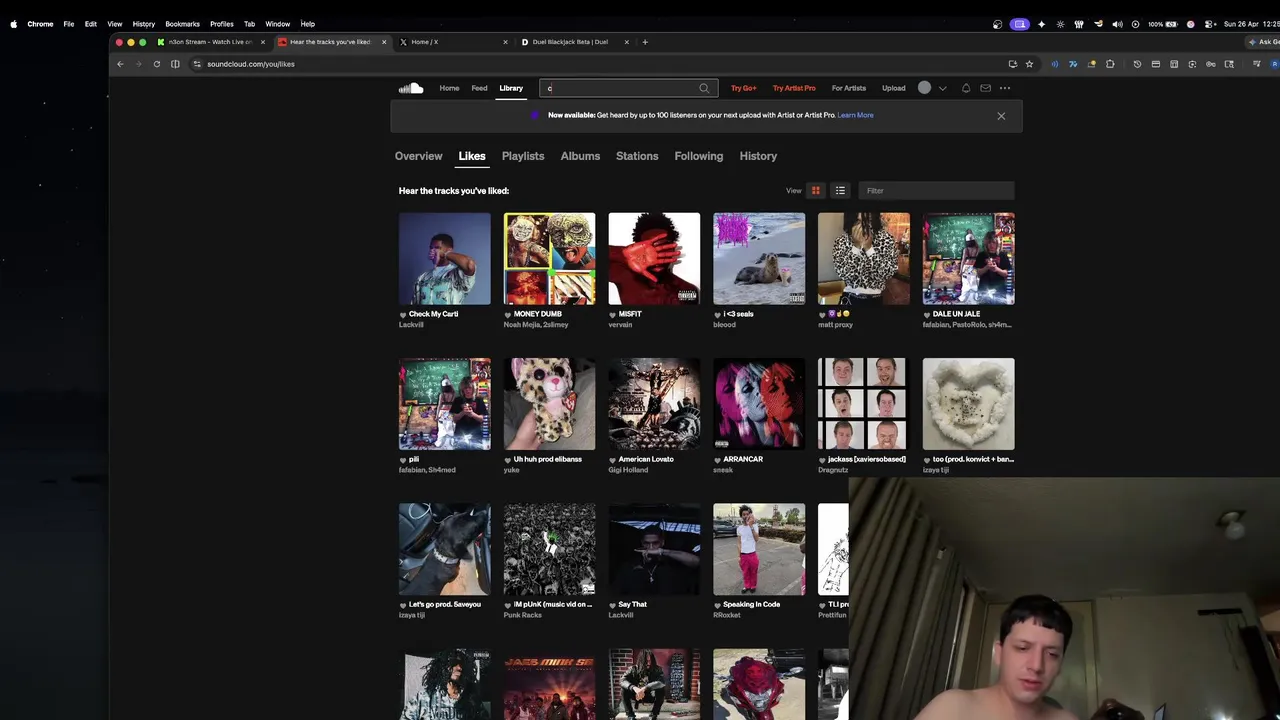Click artist name matt proxy
This screenshot has height=720, width=1280.
(x=835, y=325)
